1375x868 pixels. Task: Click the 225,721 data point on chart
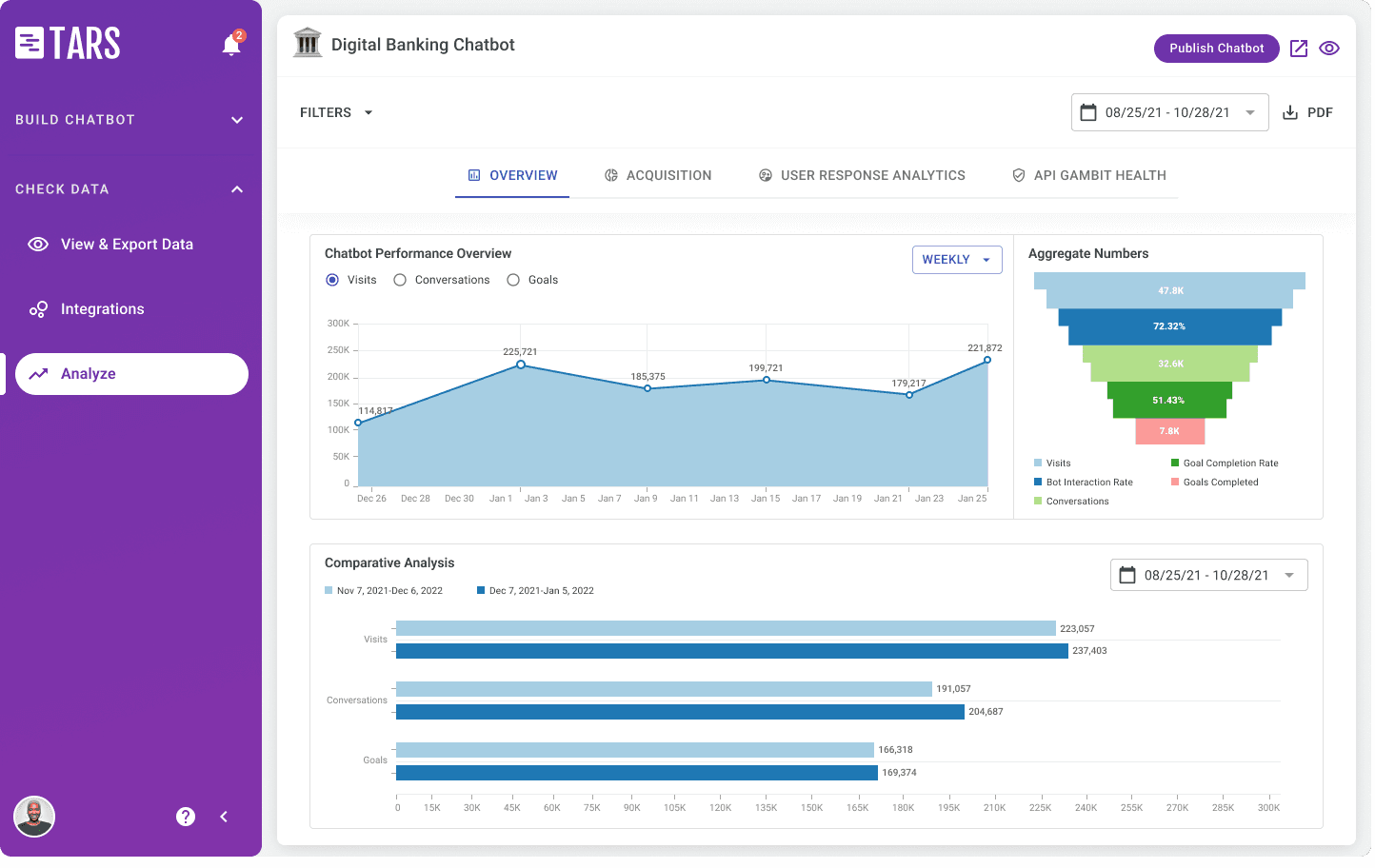point(522,365)
